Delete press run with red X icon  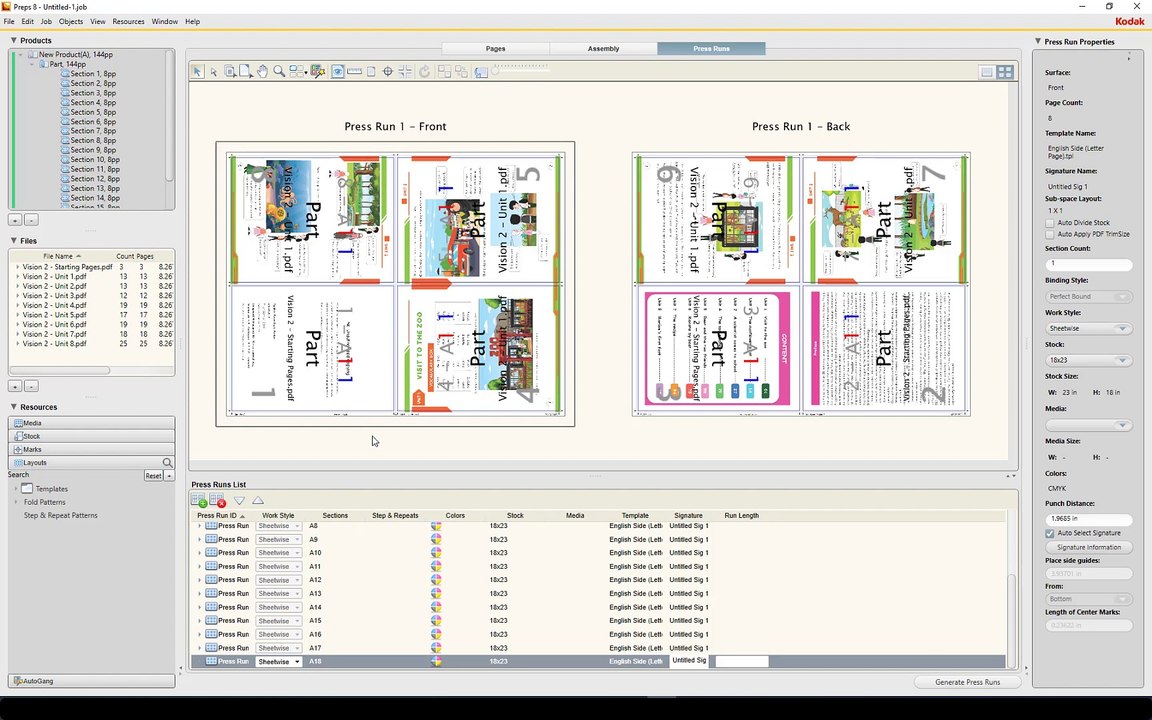217,500
